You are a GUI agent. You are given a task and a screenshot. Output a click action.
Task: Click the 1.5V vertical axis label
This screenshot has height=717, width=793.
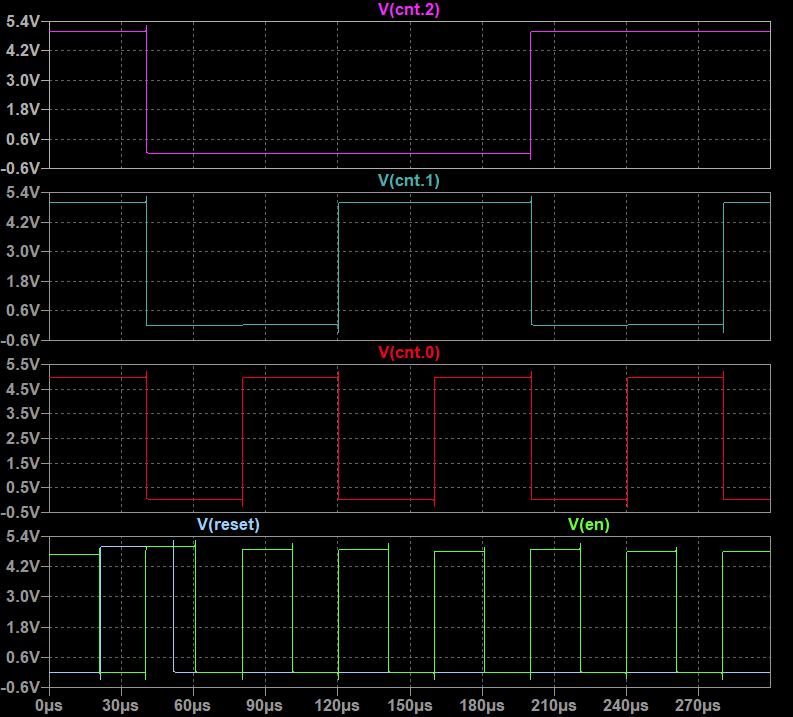(x=22, y=463)
